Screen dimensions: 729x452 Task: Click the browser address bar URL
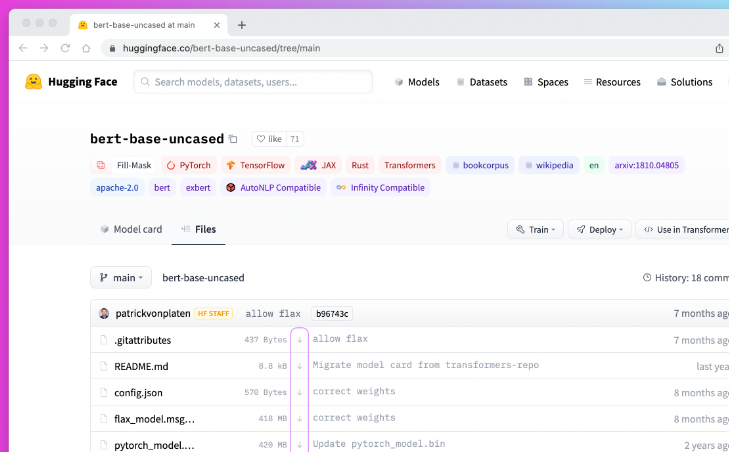(x=221, y=48)
